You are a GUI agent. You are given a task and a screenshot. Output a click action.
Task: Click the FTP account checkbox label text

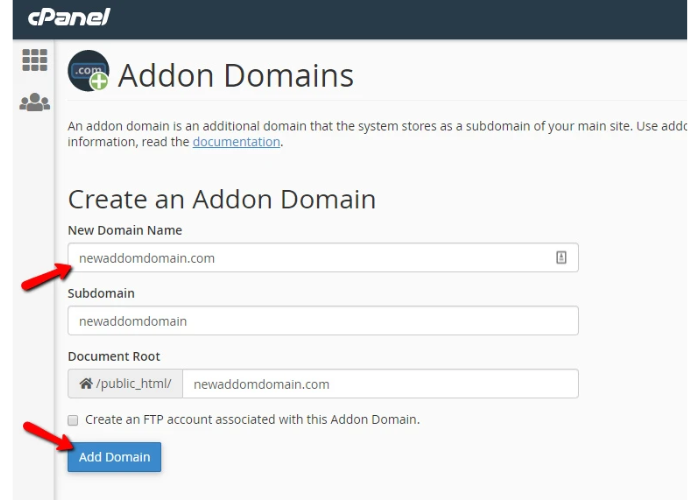point(253,420)
